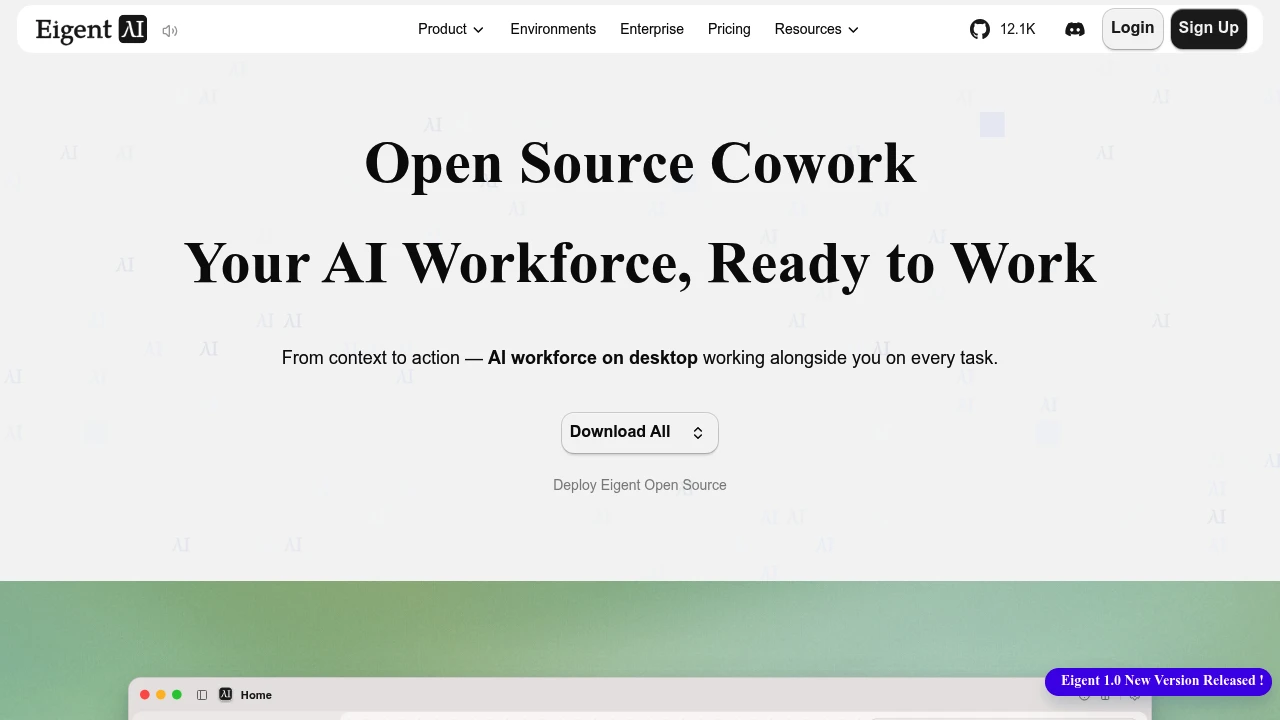
Task: Click the Eigent app icon in preview titlebar
Action: (226, 694)
